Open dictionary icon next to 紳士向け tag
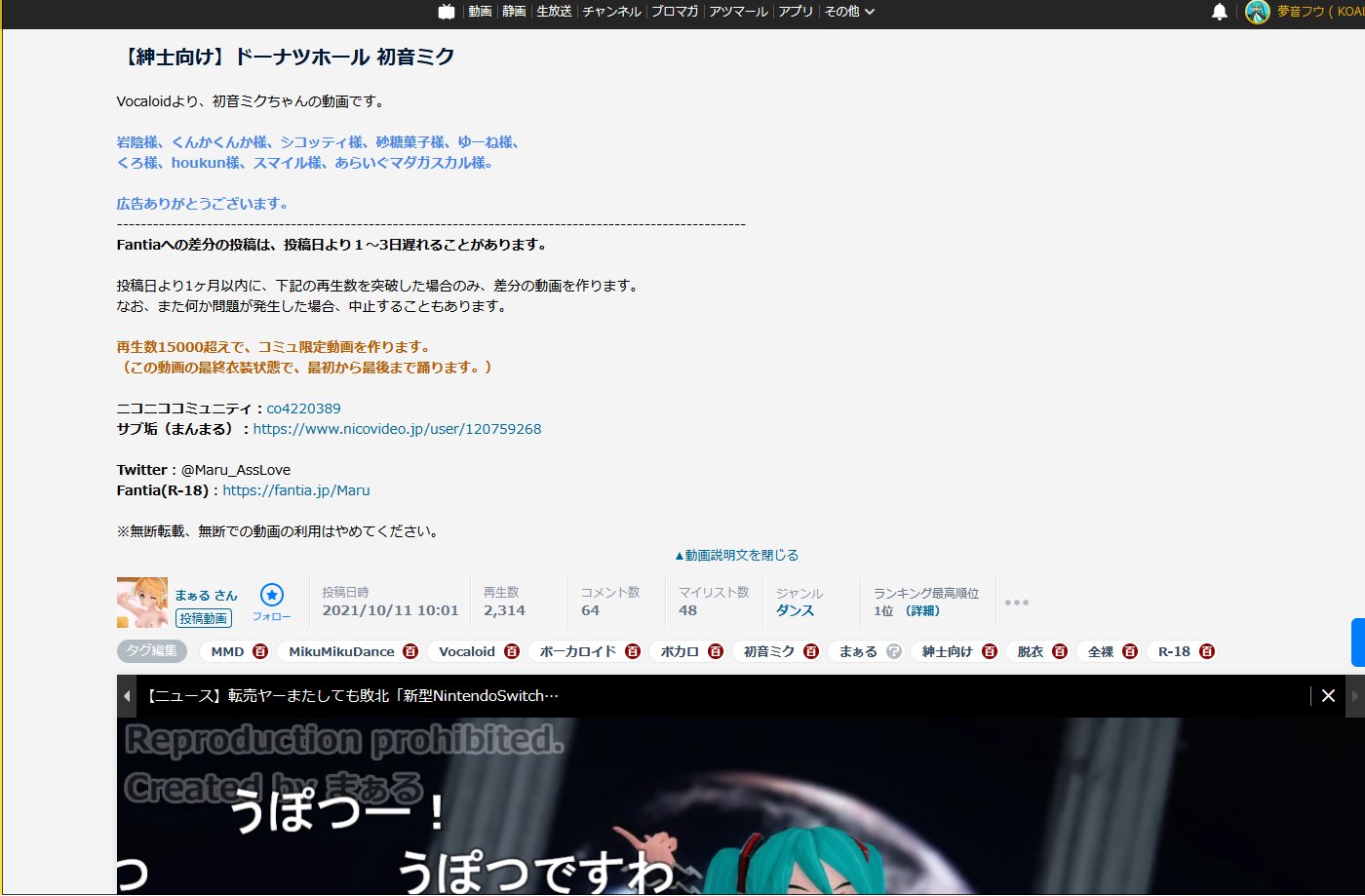1365x896 pixels. [990, 651]
